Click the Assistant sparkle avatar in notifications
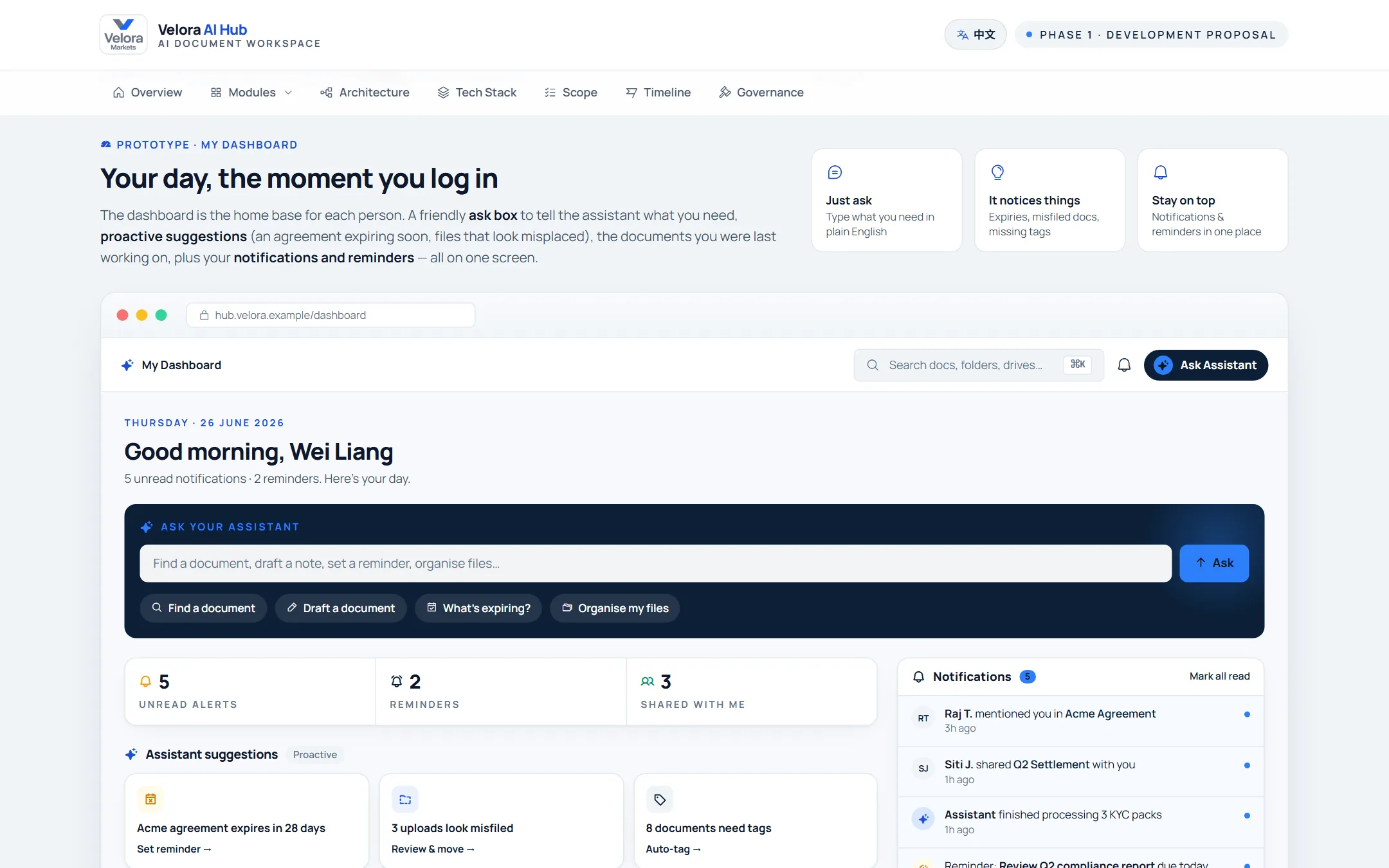The height and width of the screenshot is (868, 1389). (923, 818)
